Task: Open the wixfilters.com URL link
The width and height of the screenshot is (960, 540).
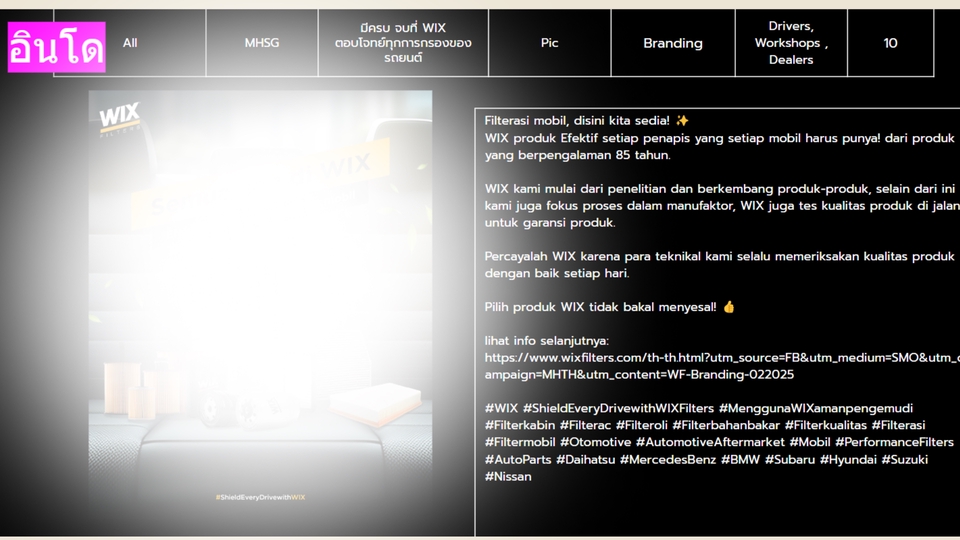Action: [x=722, y=366]
